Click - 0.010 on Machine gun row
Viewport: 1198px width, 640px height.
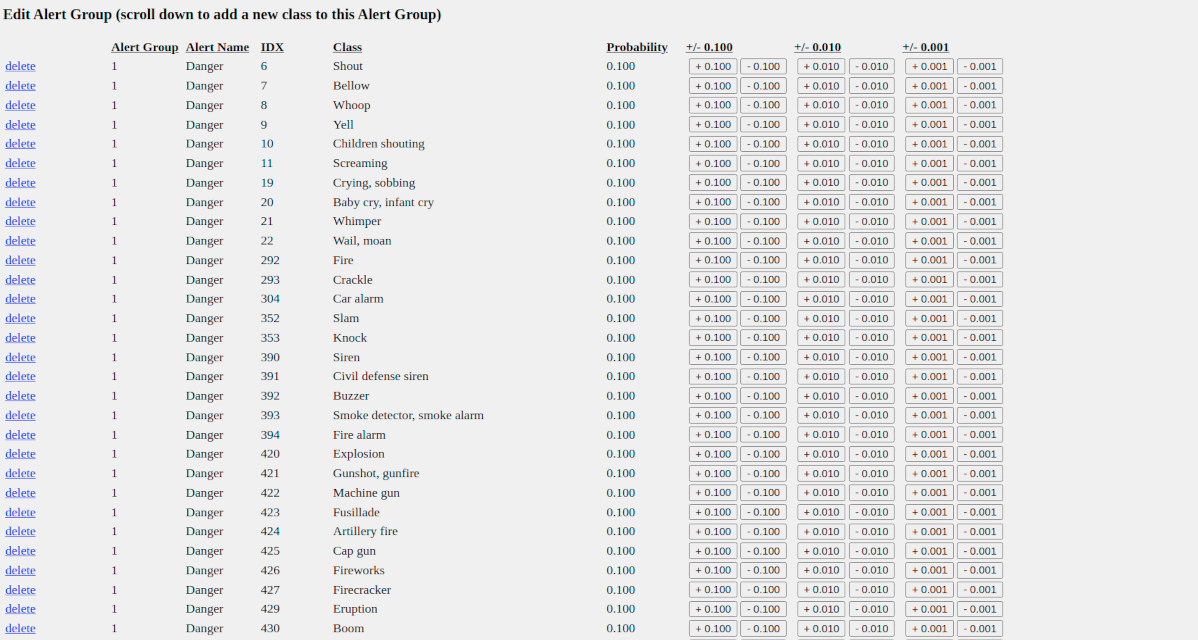click(871, 493)
